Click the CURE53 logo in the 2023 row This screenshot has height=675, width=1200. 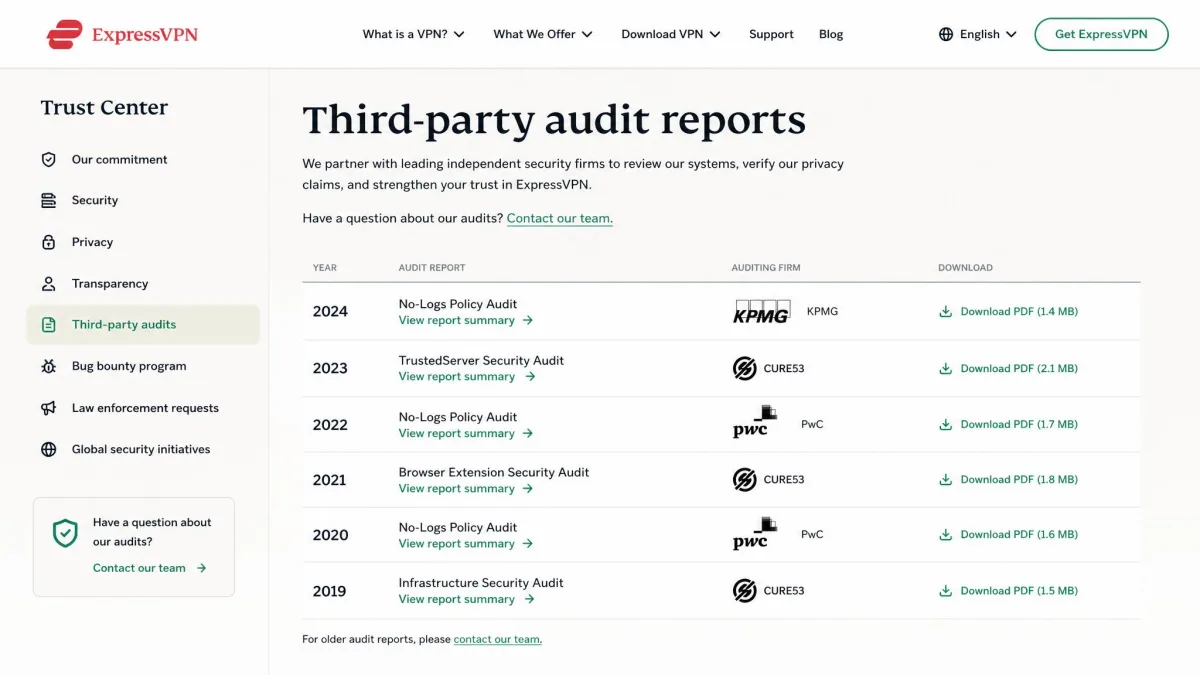pyautogui.click(x=745, y=368)
